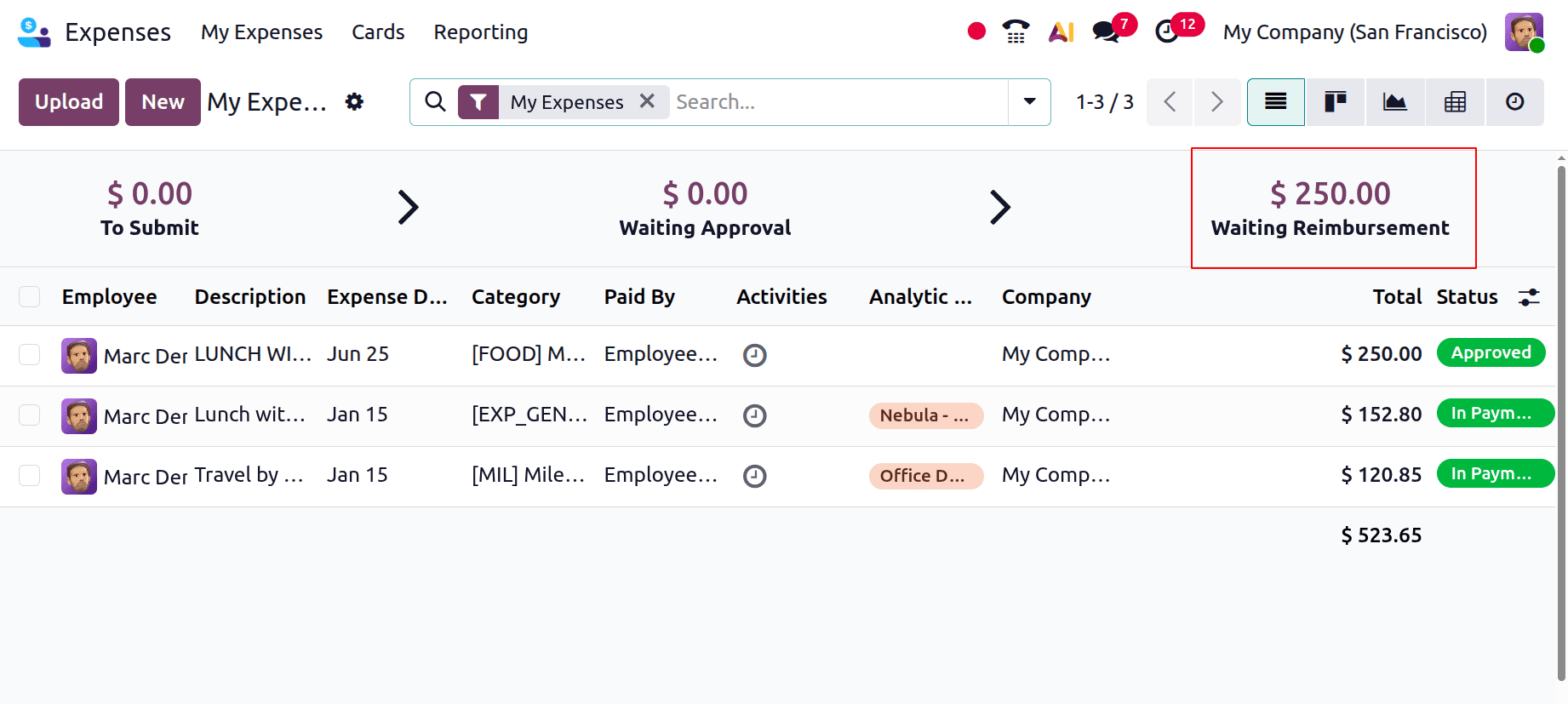Image resolution: width=1568 pixels, height=704 pixels.
Task: Open the VoIP phone icon
Action: pyautogui.click(x=1016, y=31)
